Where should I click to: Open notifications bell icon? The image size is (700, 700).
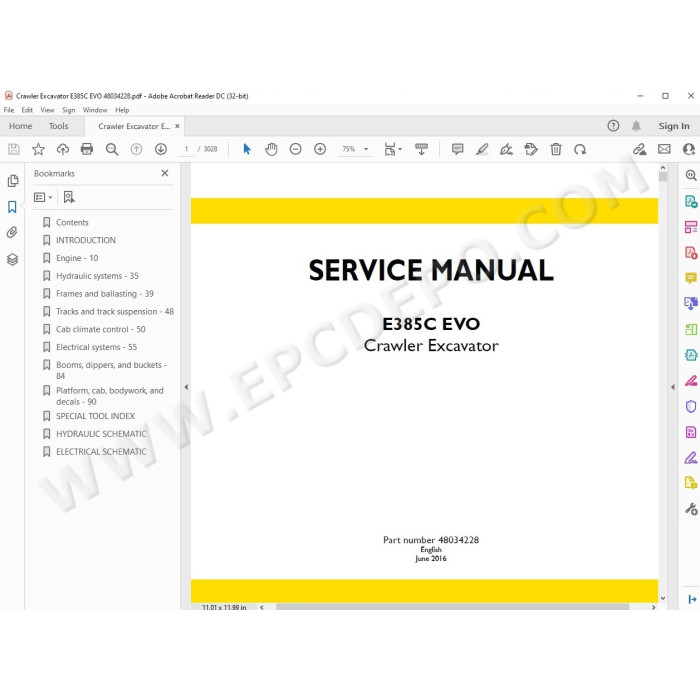pyautogui.click(x=636, y=126)
